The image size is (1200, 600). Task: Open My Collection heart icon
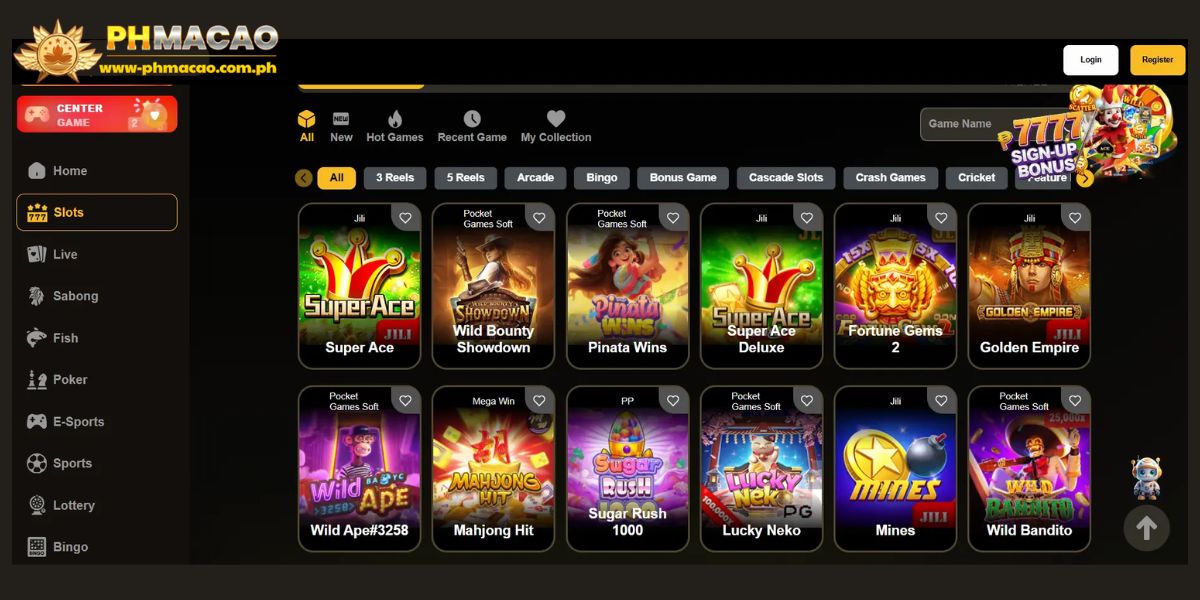pyautogui.click(x=556, y=119)
